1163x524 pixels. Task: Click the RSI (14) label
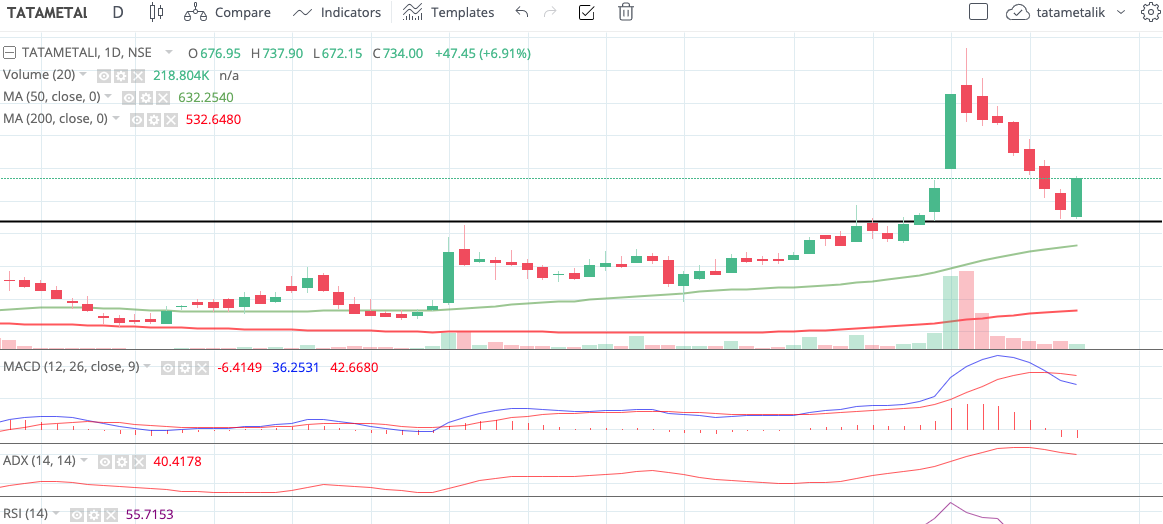[25, 514]
